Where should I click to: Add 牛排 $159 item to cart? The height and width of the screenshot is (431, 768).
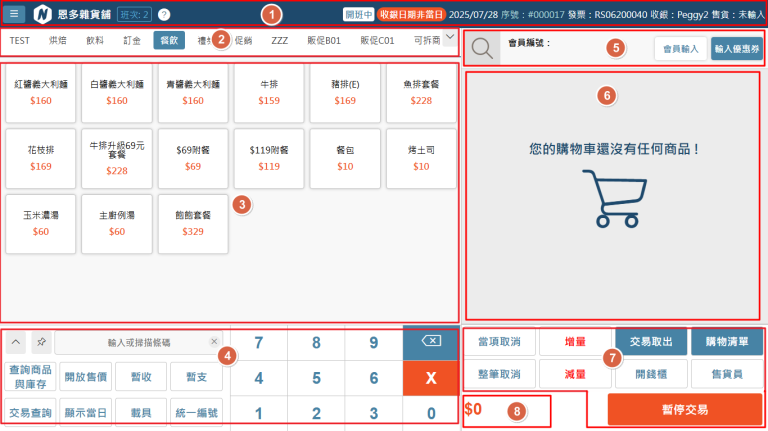[x=269, y=93]
